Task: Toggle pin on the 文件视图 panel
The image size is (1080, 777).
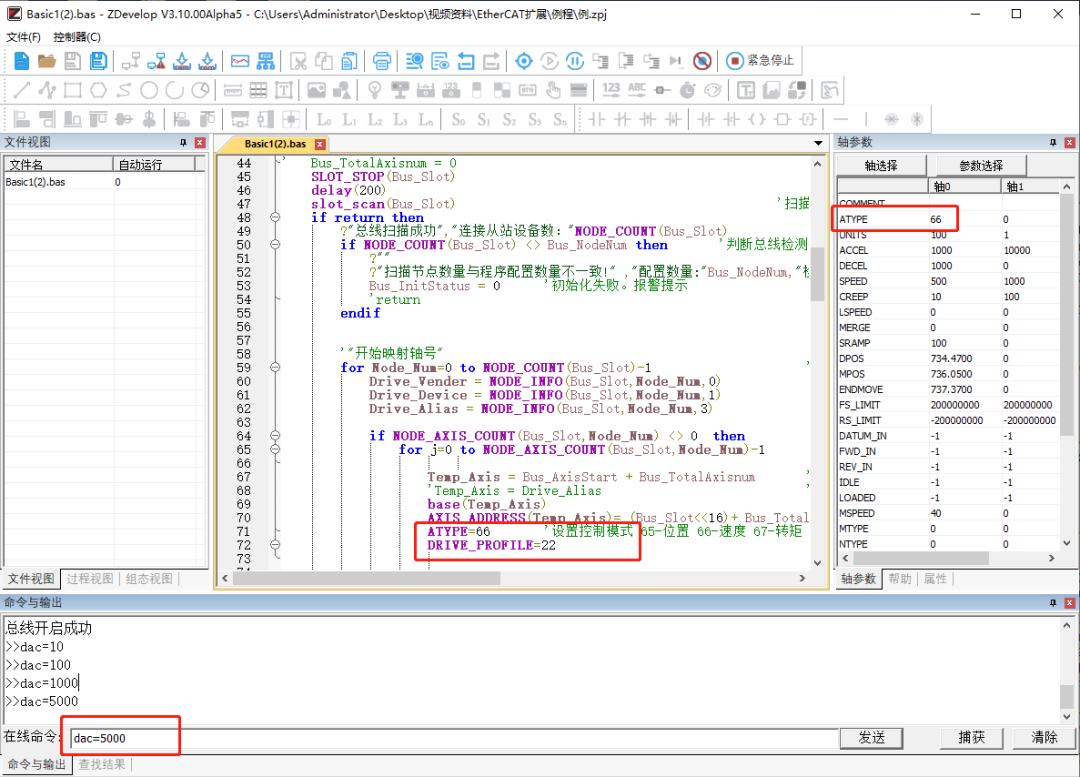Action: tap(183, 143)
